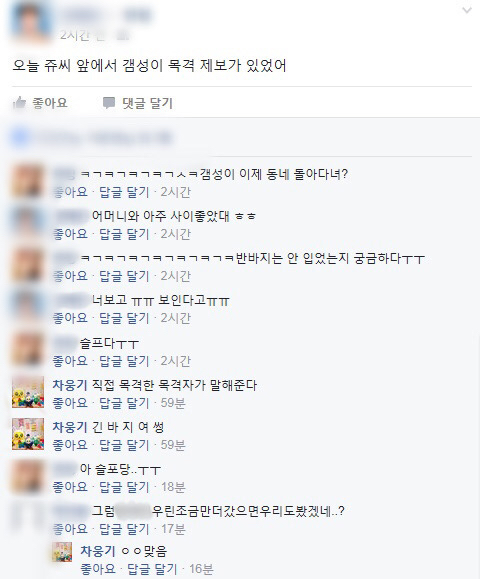Click small 차웅기 avatar next to ㅇㅇ맞음 reply
Screen dimensions: 480x579
[x=62, y=552]
